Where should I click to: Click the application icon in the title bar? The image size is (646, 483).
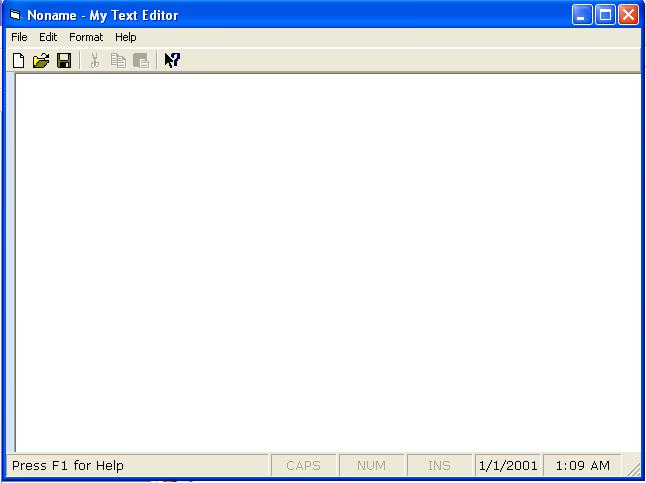(15, 15)
